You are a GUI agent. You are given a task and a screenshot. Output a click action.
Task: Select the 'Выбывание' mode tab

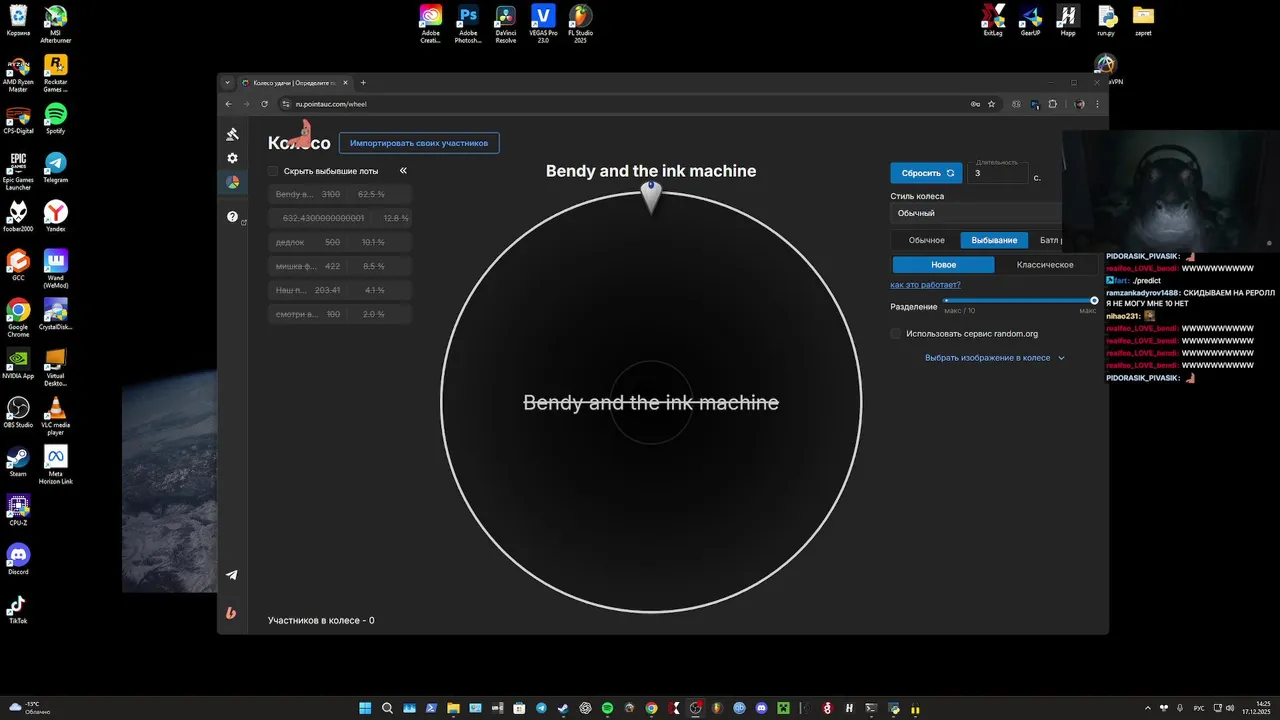[994, 240]
